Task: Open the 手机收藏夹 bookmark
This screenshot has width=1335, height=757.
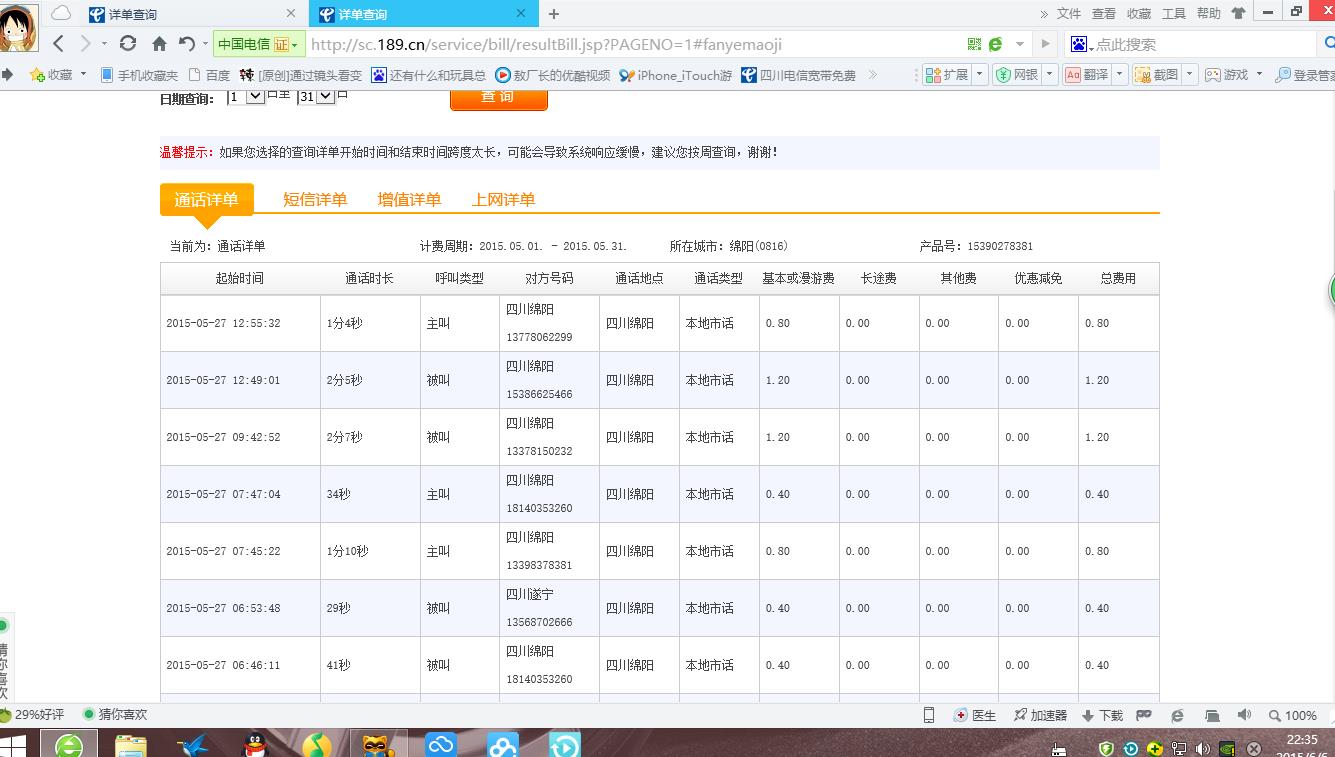Action: tap(139, 75)
